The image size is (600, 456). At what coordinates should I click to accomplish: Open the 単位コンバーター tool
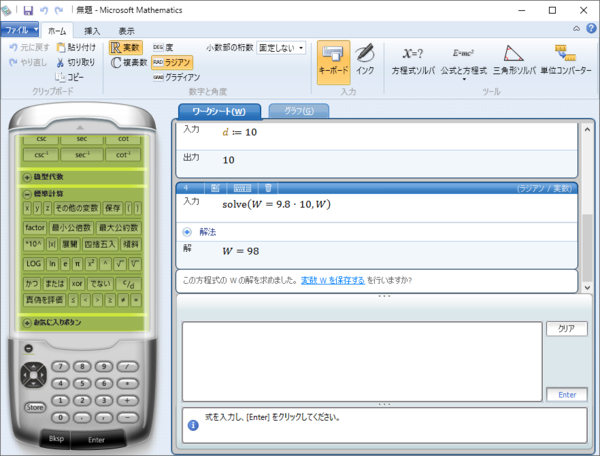point(566,60)
